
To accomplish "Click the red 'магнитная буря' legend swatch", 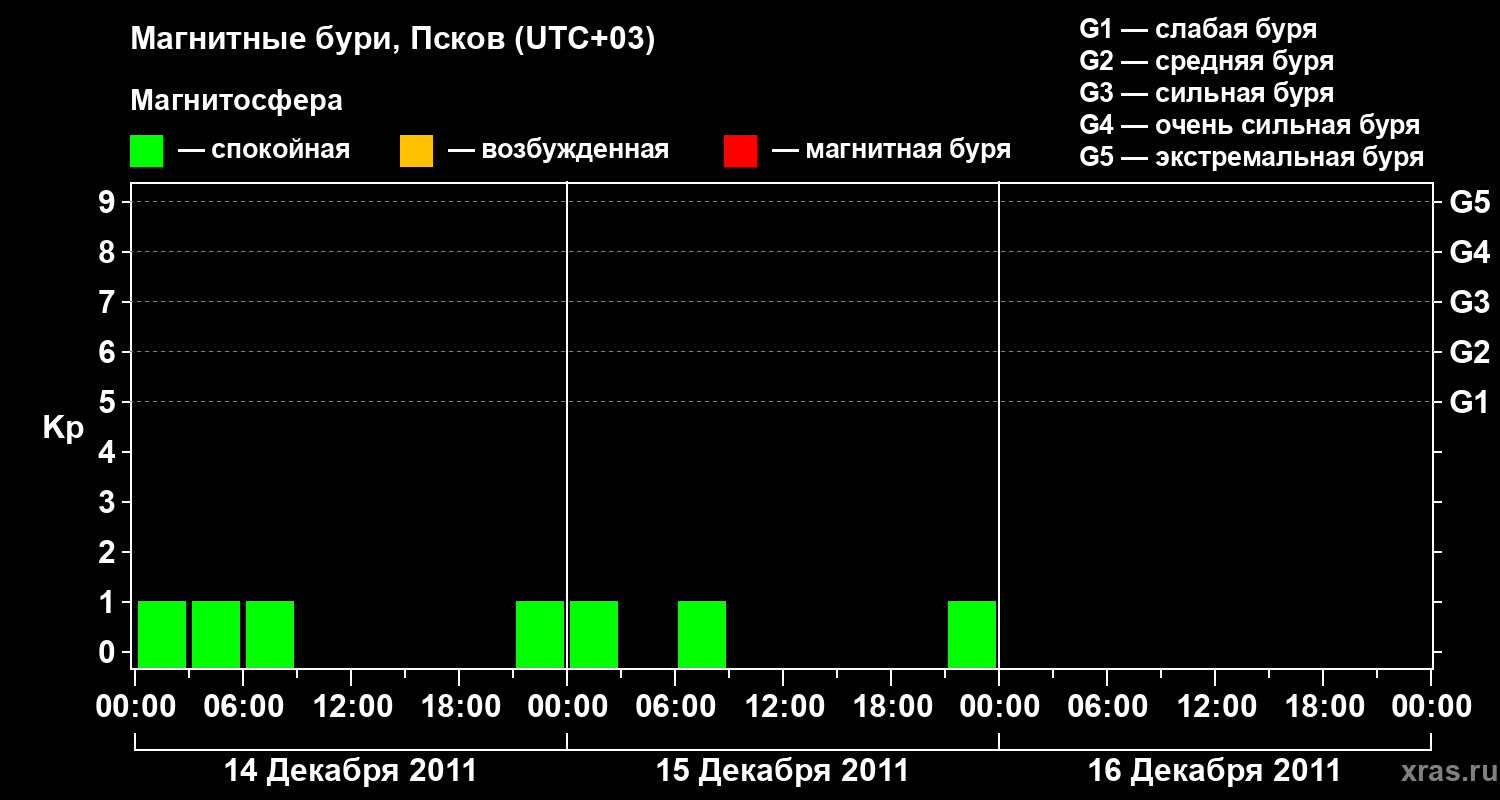I will 740,151.
